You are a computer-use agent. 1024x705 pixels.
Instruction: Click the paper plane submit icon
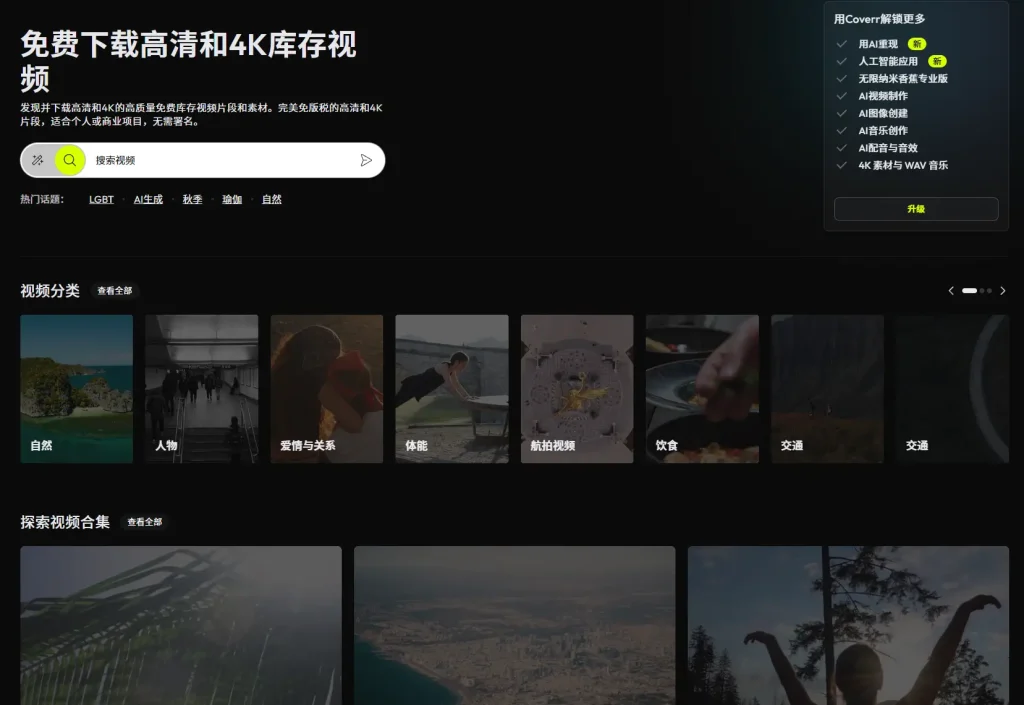pos(366,160)
